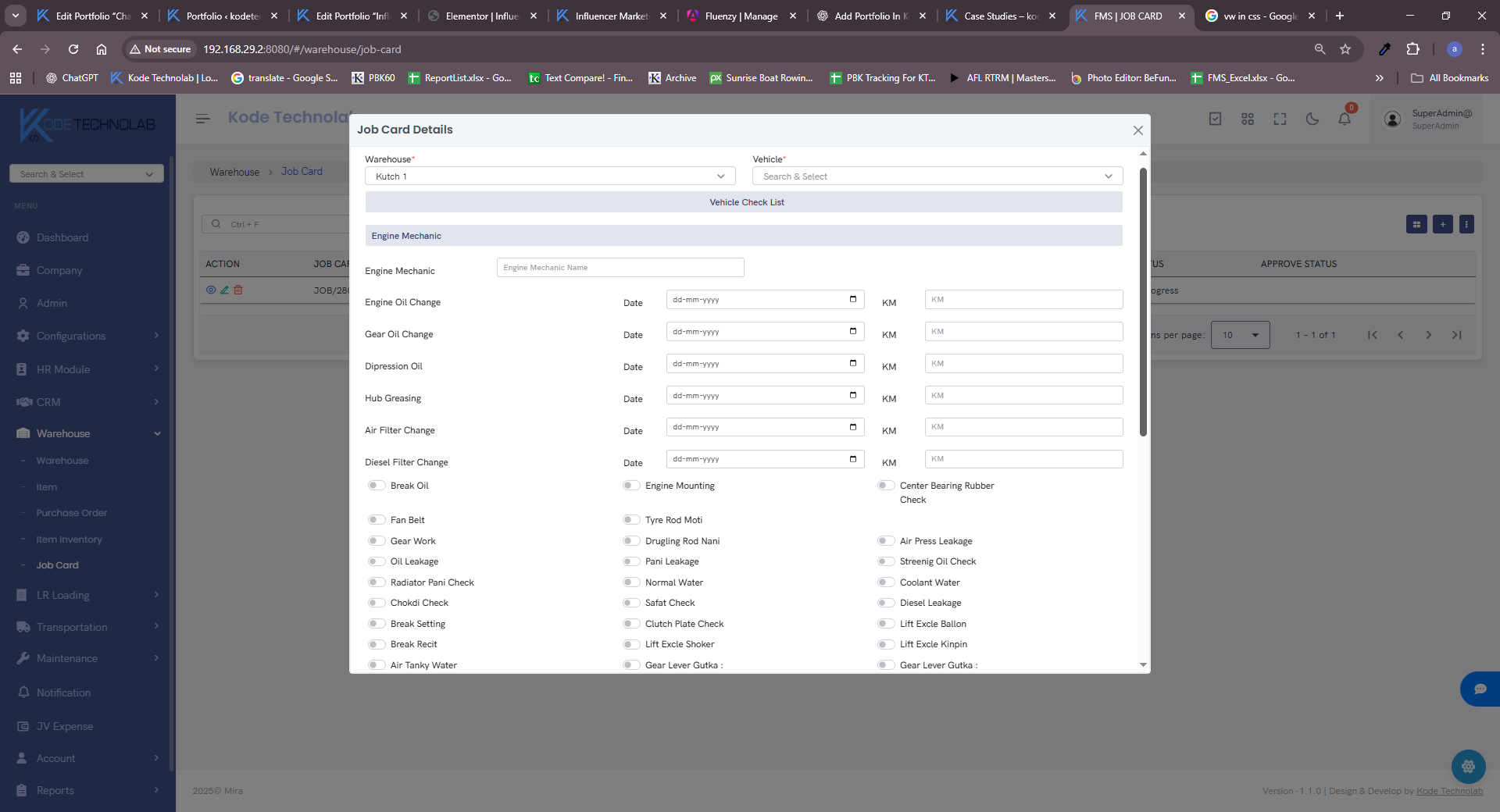The image size is (1500, 812).
Task: Expand rows per page dropdown
Action: 1240,335
